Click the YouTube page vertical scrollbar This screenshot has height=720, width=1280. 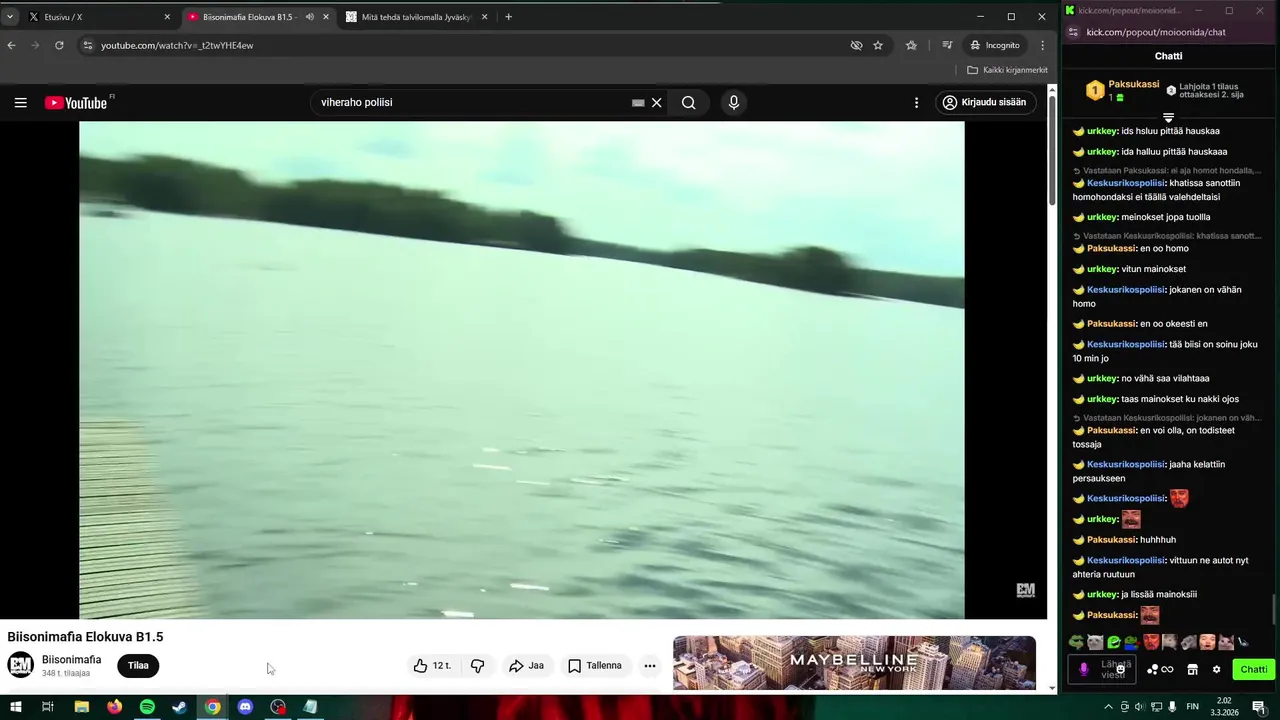point(1052,150)
